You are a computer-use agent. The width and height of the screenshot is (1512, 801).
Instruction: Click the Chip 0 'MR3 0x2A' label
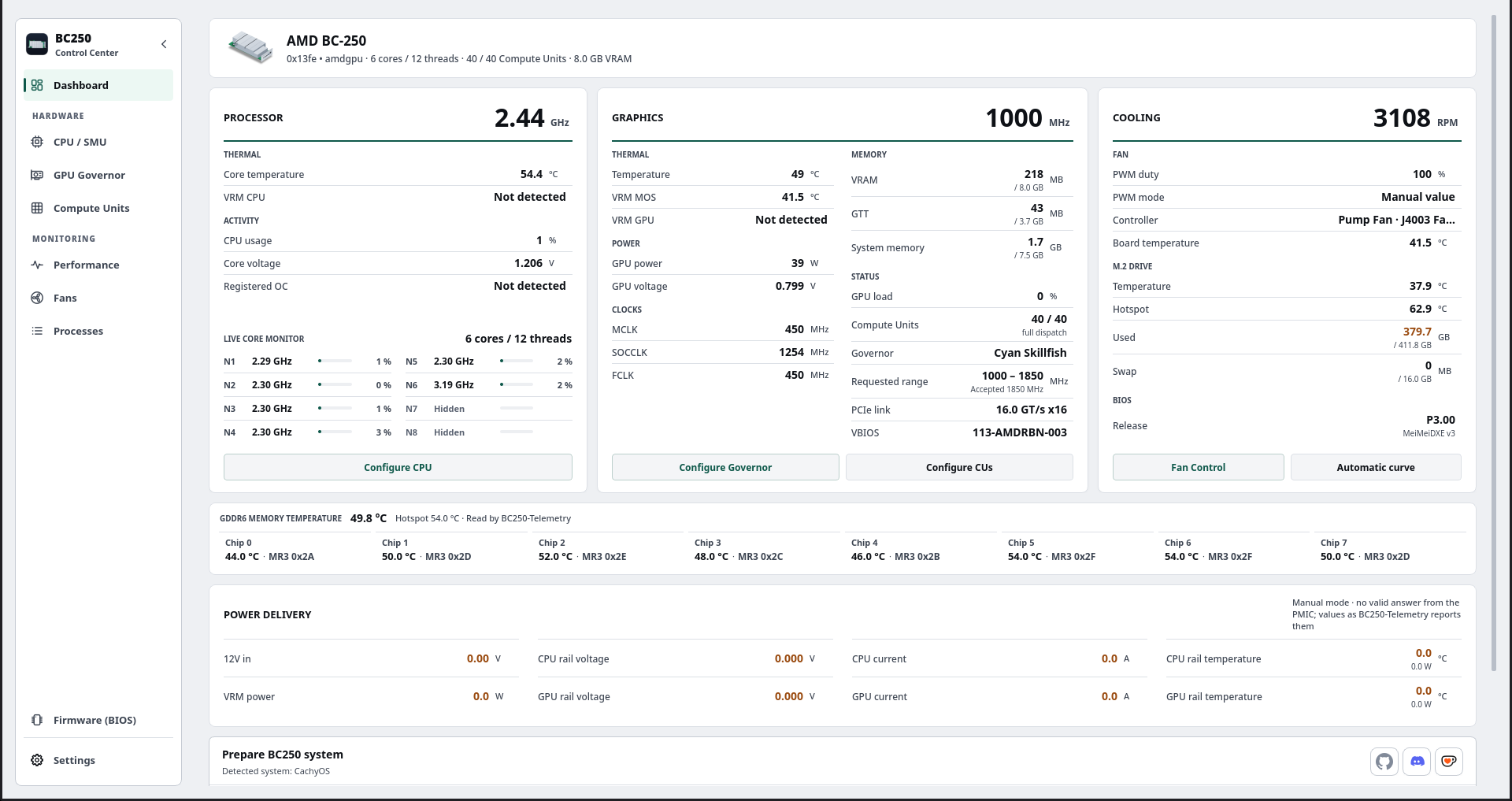pyautogui.click(x=291, y=556)
